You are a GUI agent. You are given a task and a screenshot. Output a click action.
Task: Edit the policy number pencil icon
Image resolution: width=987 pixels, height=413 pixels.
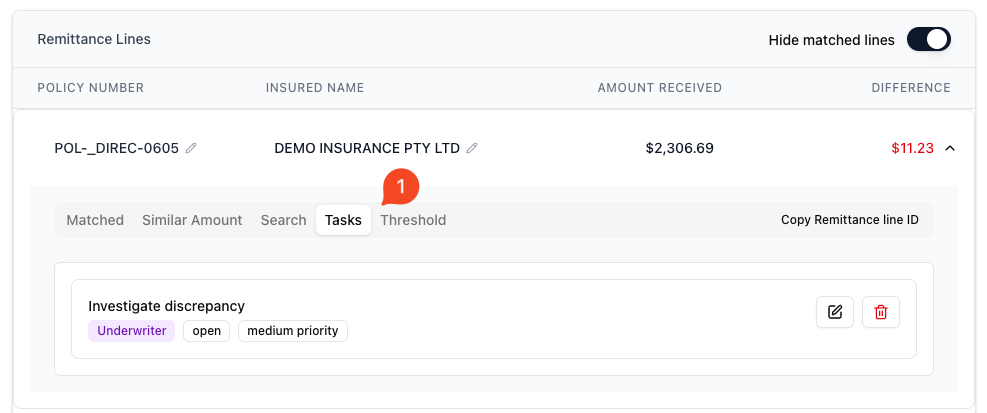pyautogui.click(x=191, y=148)
